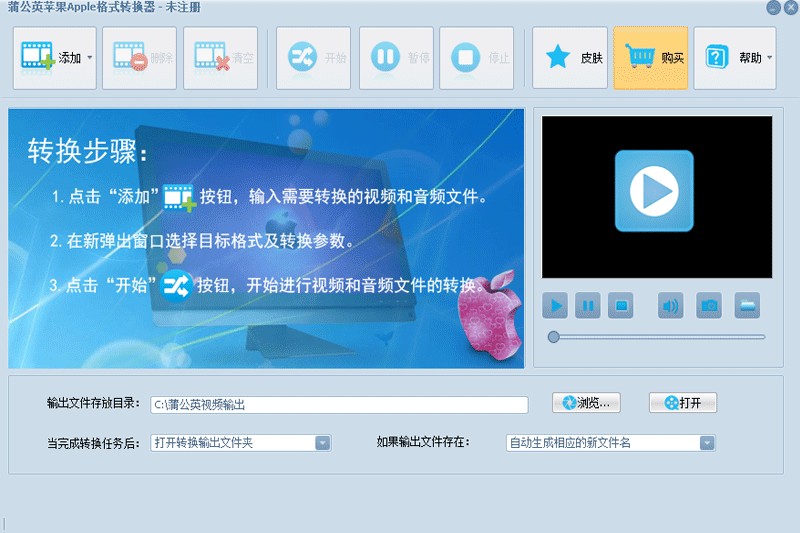Stop the preview player
The height and width of the screenshot is (533, 800).
point(621,306)
